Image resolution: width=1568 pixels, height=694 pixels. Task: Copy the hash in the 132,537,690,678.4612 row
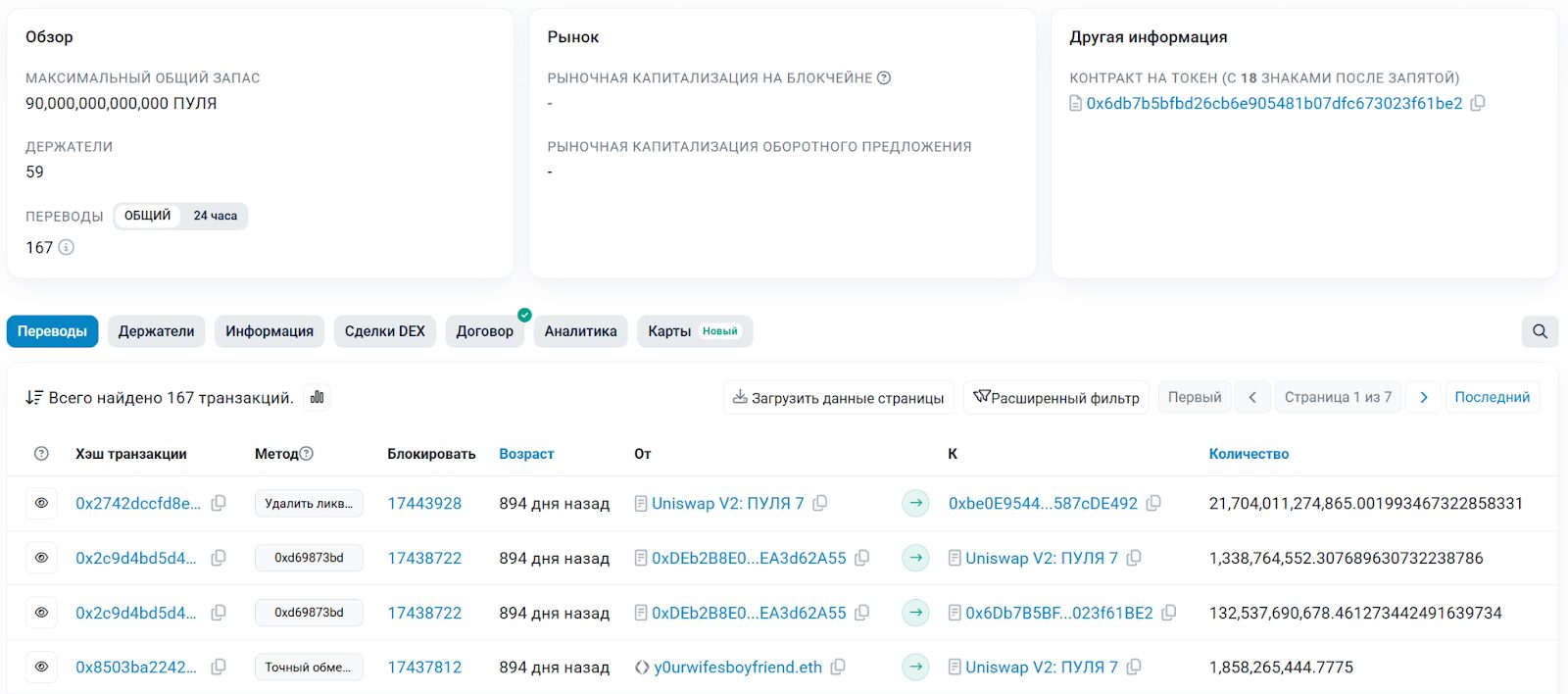pos(219,613)
